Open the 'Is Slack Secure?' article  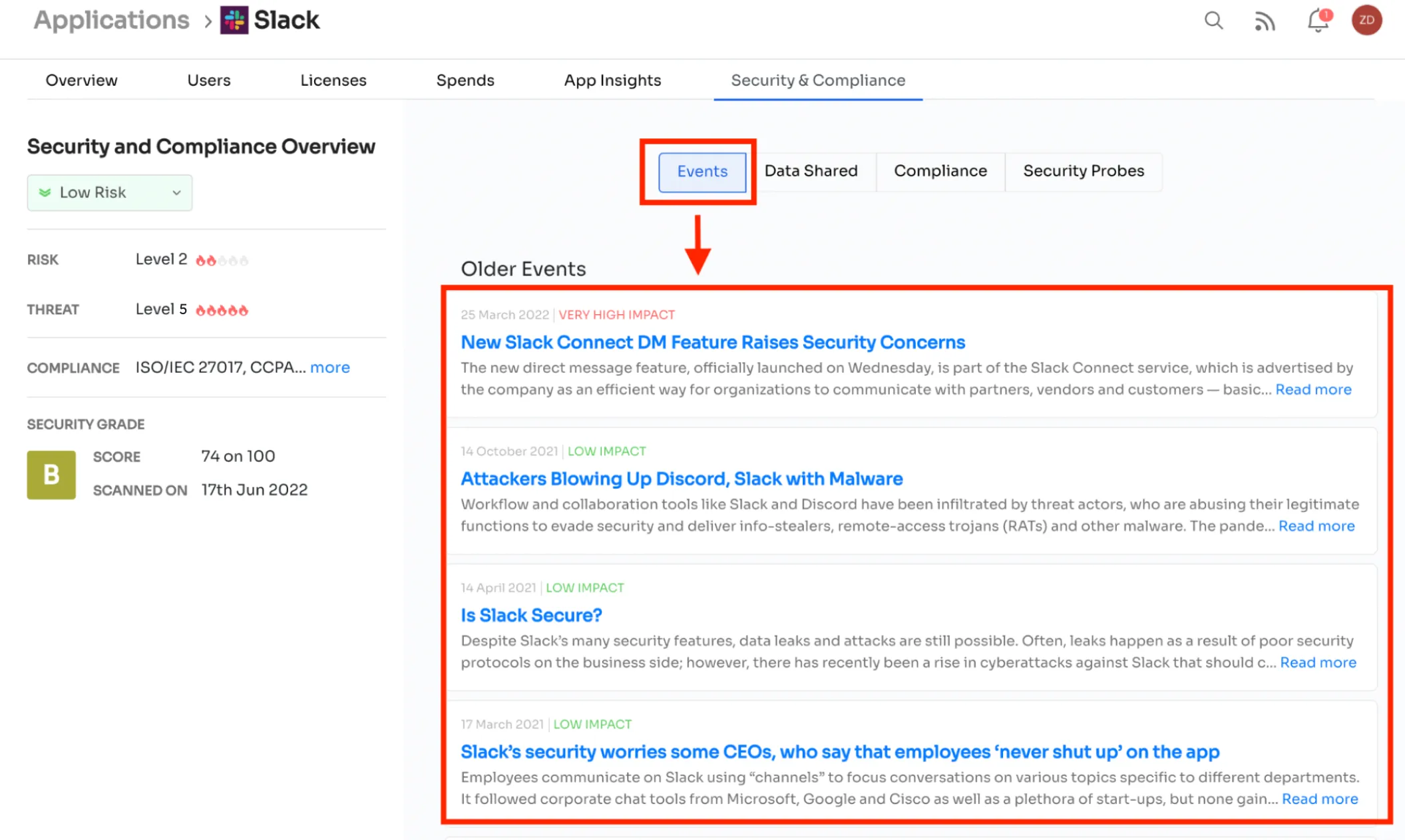click(531, 615)
